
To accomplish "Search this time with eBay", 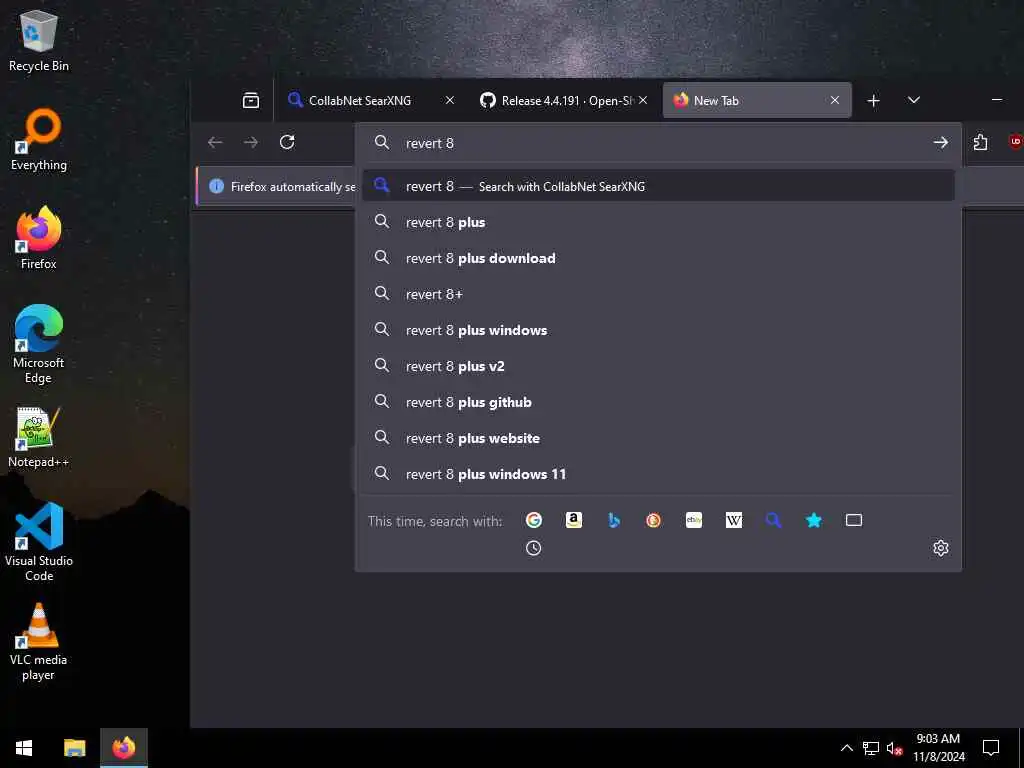I will click(x=694, y=520).
